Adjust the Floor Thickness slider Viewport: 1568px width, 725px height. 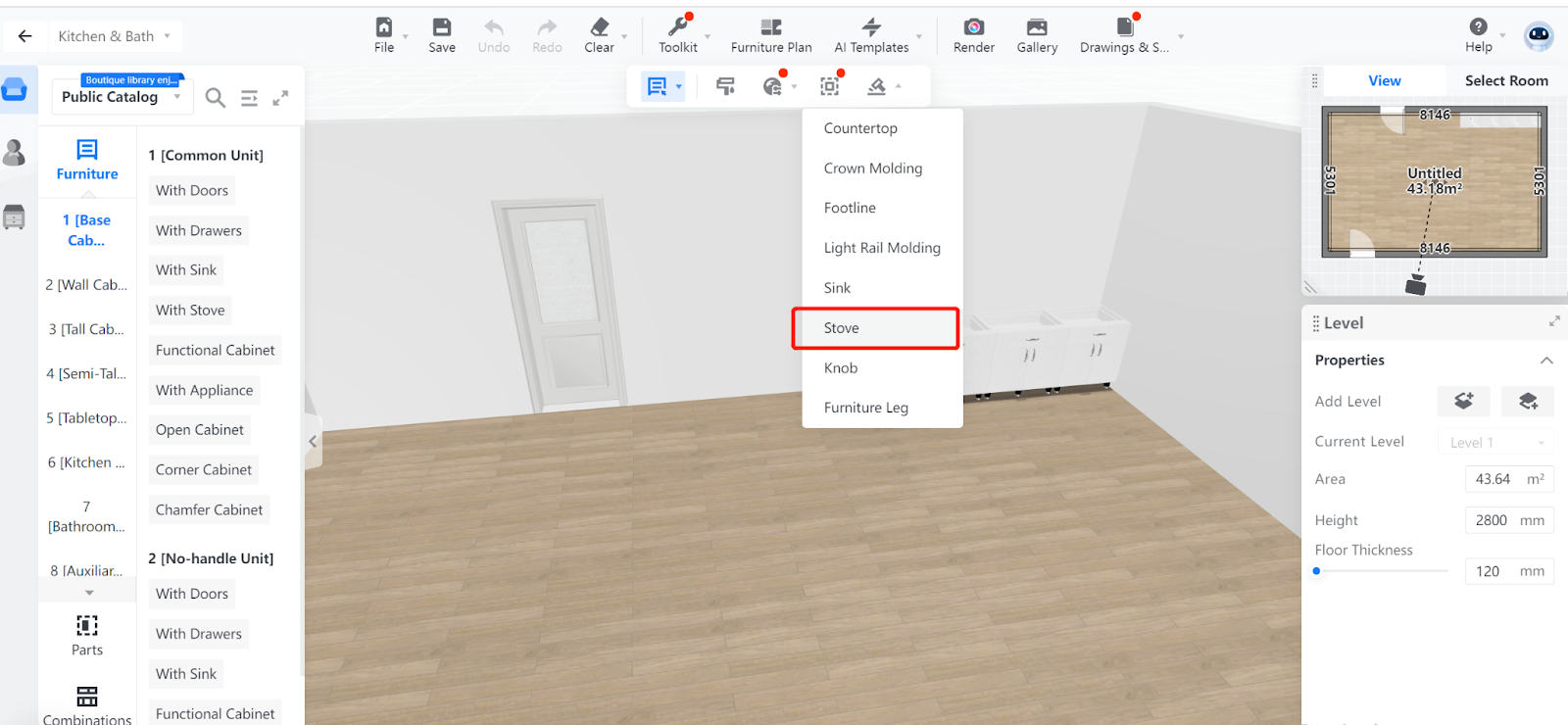1317,570
